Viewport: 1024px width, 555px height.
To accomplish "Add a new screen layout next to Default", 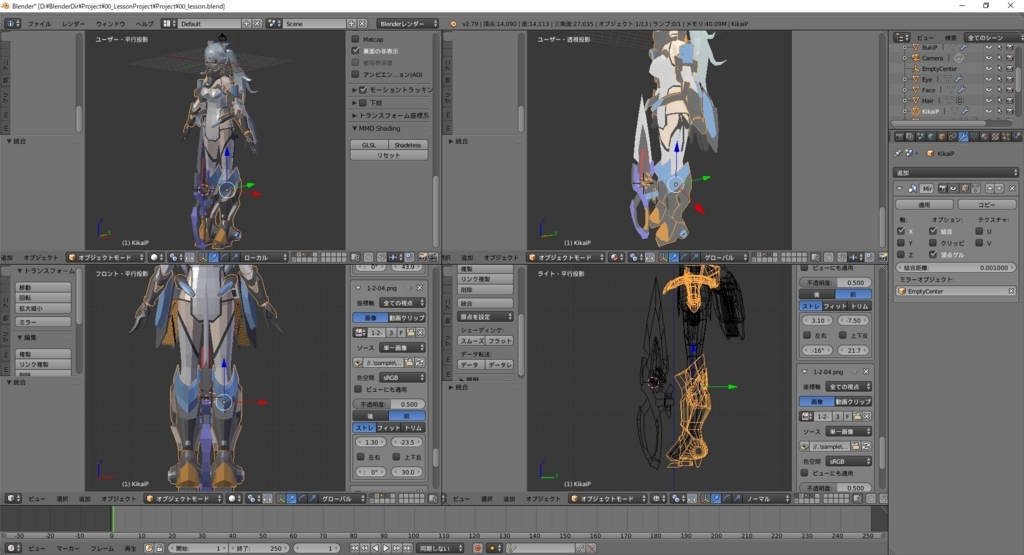I will 246,24.
